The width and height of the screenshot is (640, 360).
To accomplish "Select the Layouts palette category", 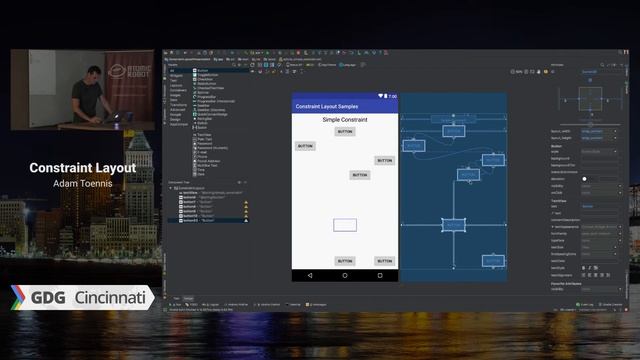I will 176,85.
